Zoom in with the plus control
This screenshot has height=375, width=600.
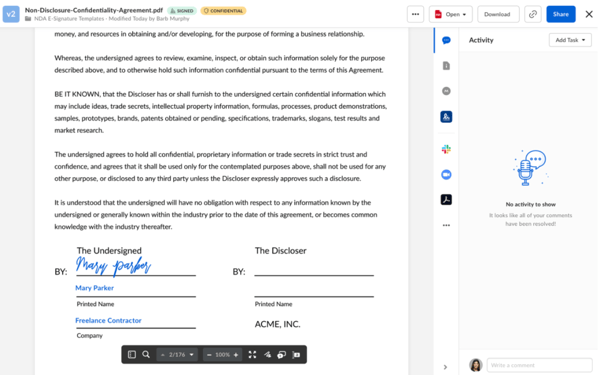pos(236,355)
